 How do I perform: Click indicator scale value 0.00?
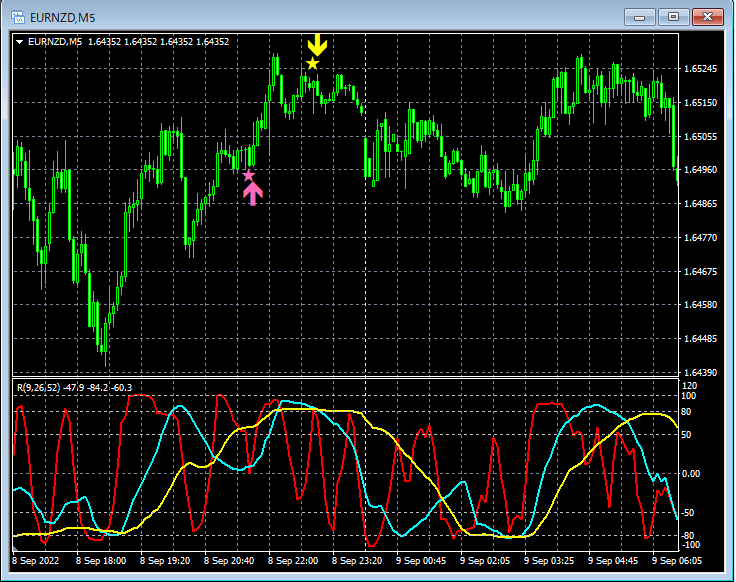[691, 474]
